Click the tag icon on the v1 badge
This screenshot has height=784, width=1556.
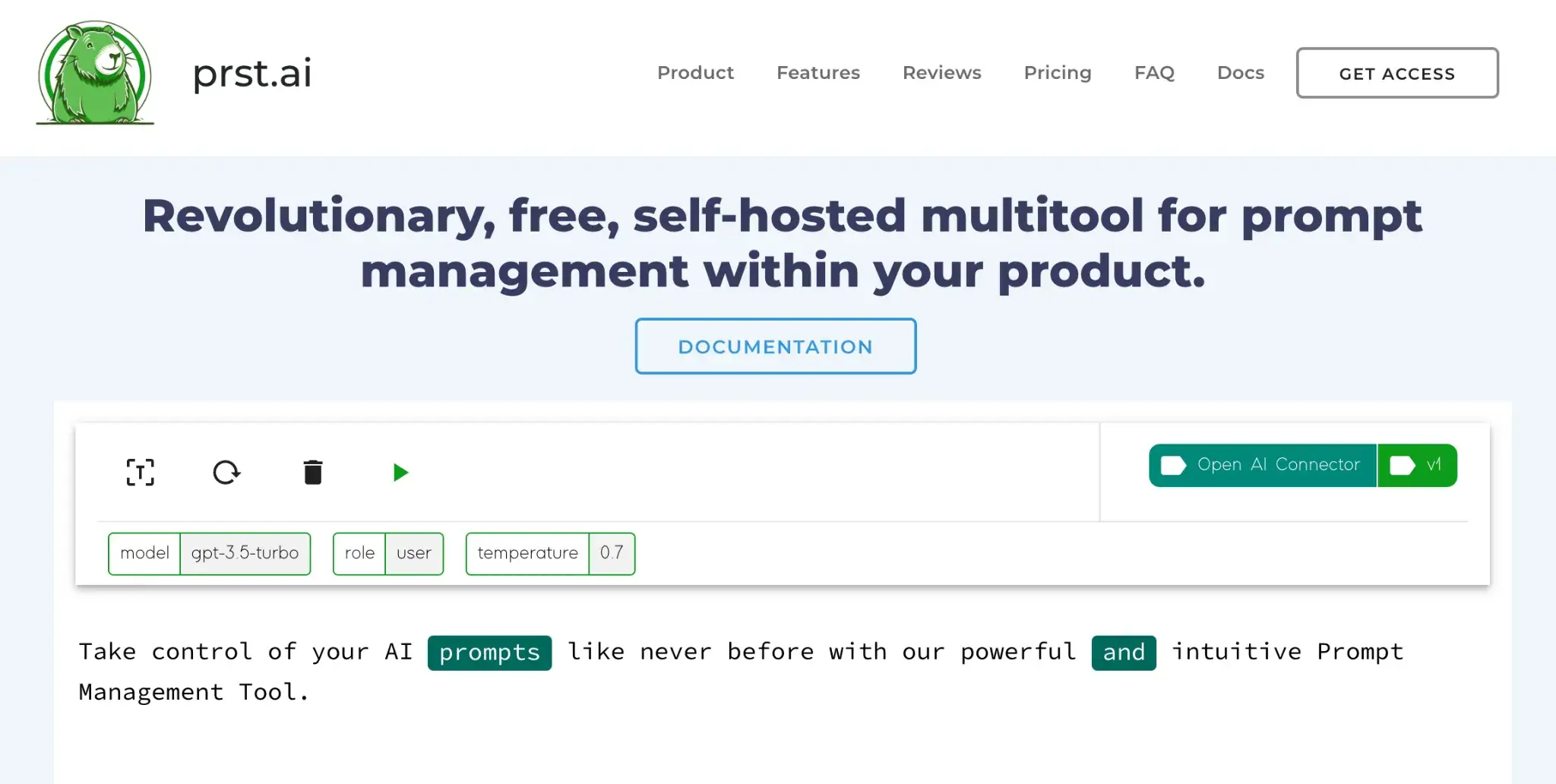[1402, 465]
